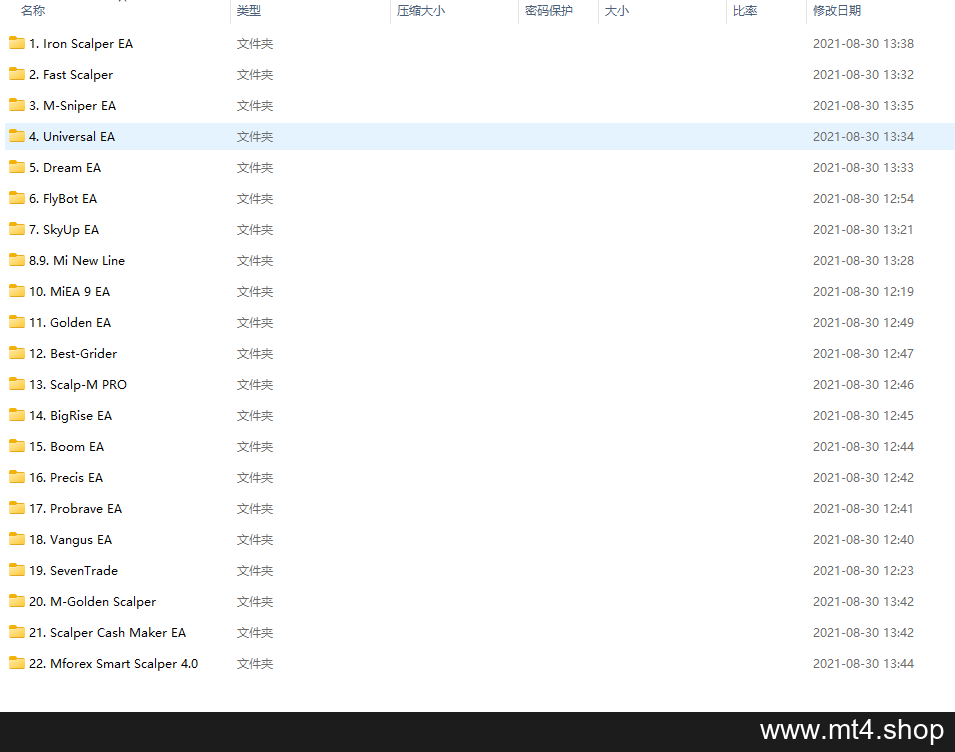The image size is (955, 752).
Task: Click the date 2021-08-30 13:38
Action: pos(863,44)
